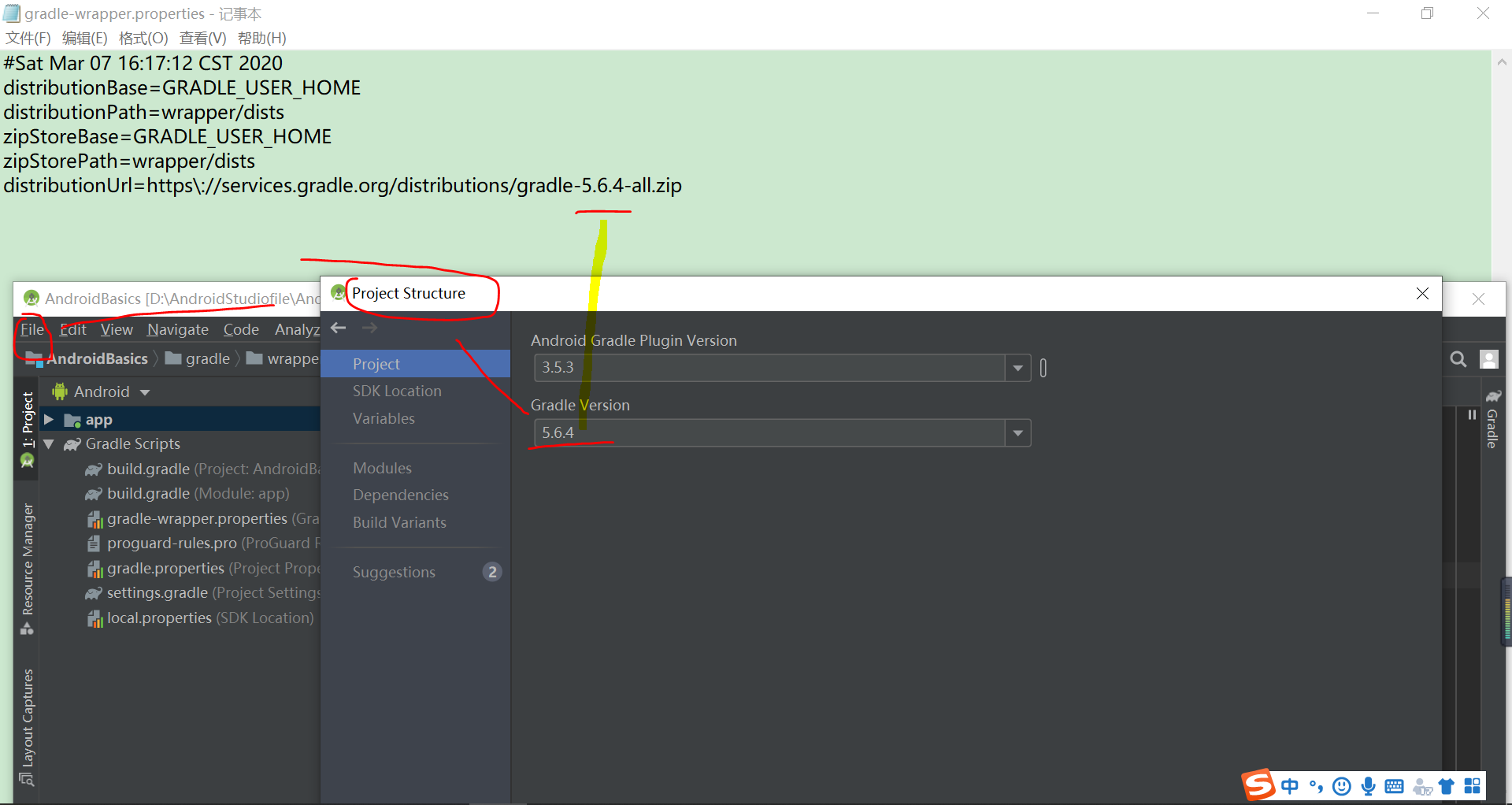Close the Project Structure dialog
The width and height of the screenshot is (1512, 805).
[1422, 294]
